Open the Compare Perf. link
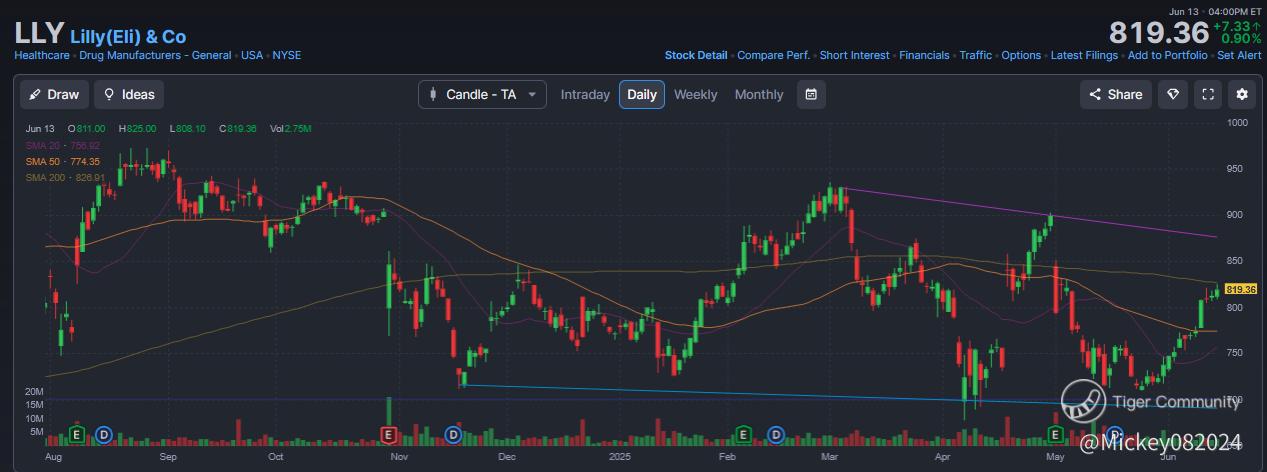Image resolution: width=1267 pixels, height=472 pixels. 773,55
